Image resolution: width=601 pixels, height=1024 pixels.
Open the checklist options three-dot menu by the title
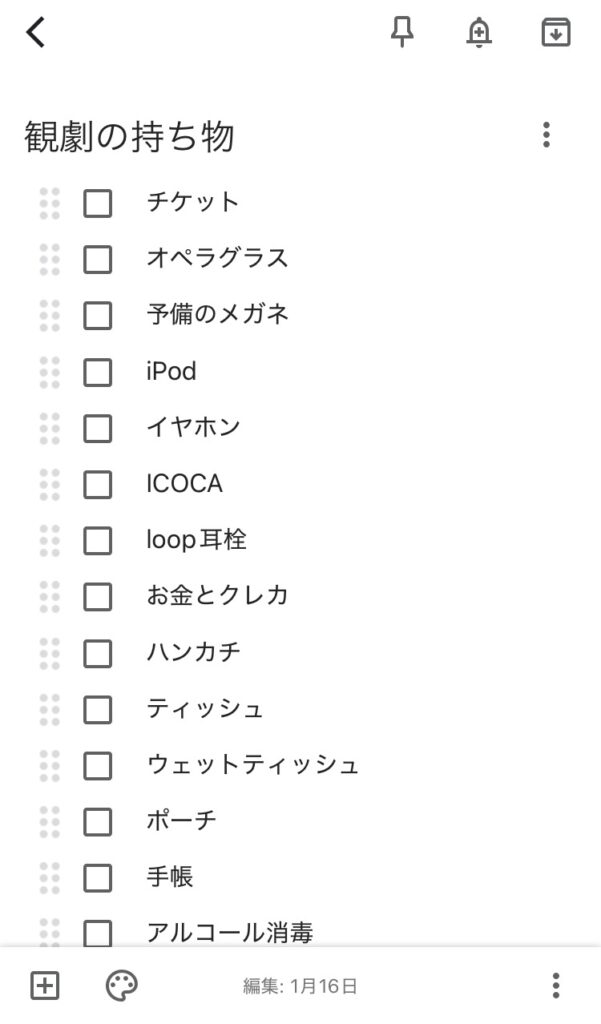click(545, 135)
